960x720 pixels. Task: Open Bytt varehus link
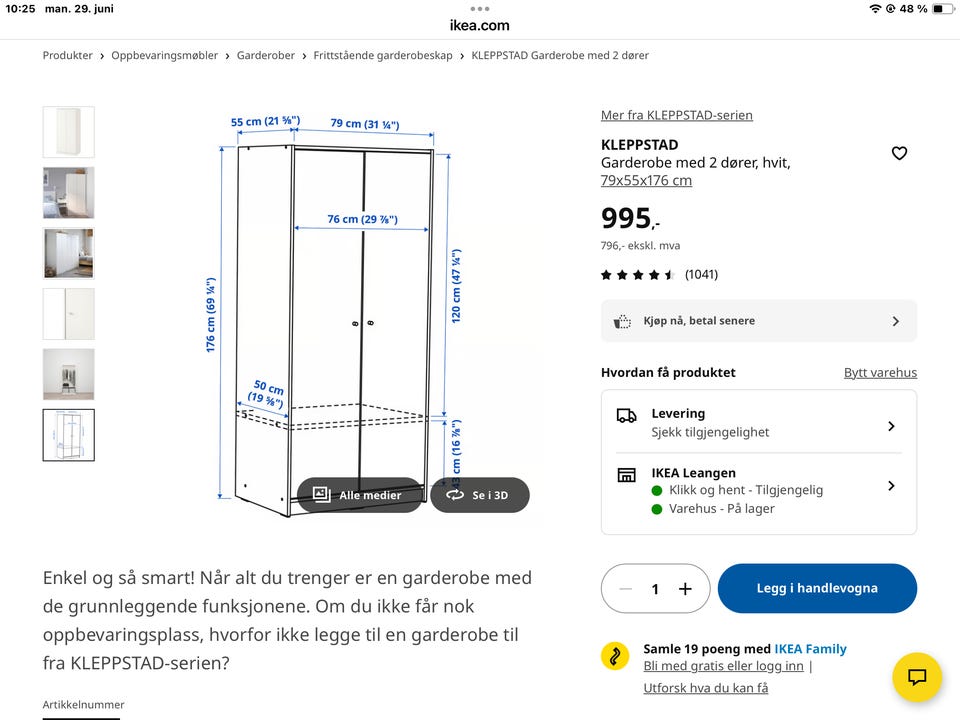[x=880, y=372]
